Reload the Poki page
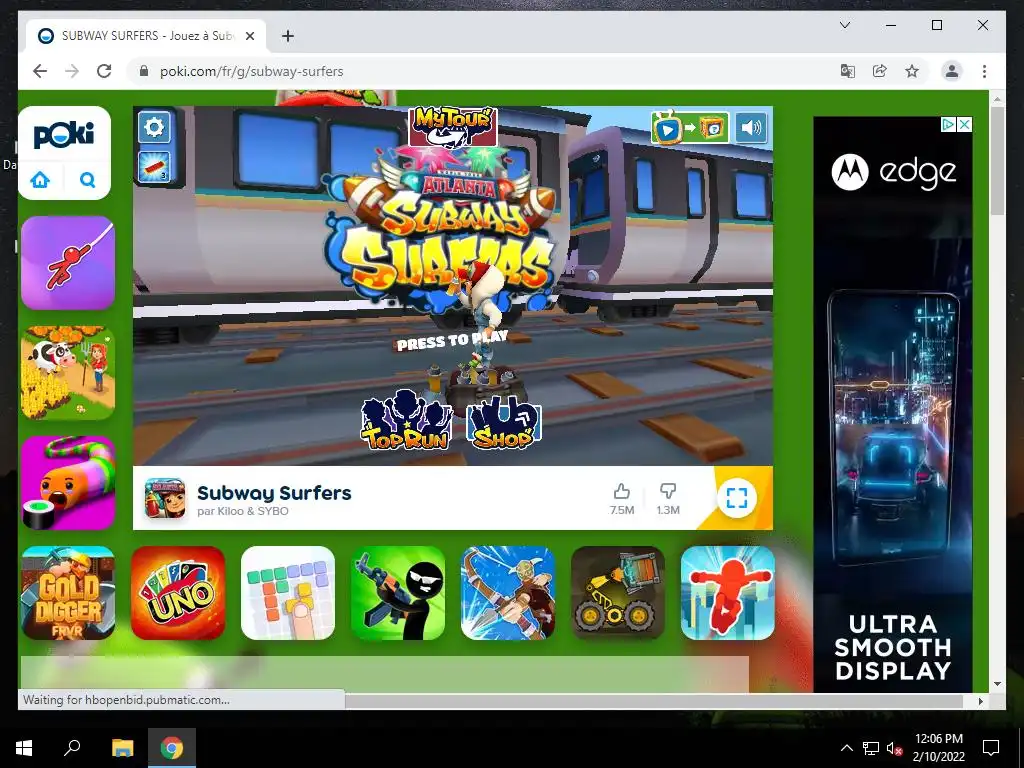The width and height of the screenshot is (1024, 768). pyautogui.click(x=104, y=71)
